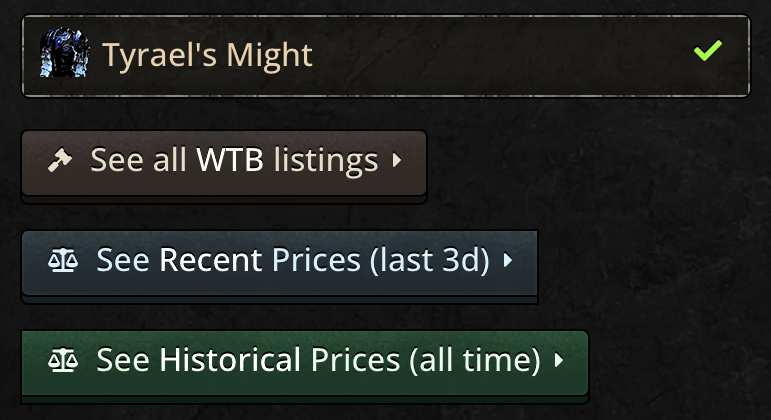The image size is (771, 420).
Task: Click "See all" text on the brown button
Action: point(134,160)
